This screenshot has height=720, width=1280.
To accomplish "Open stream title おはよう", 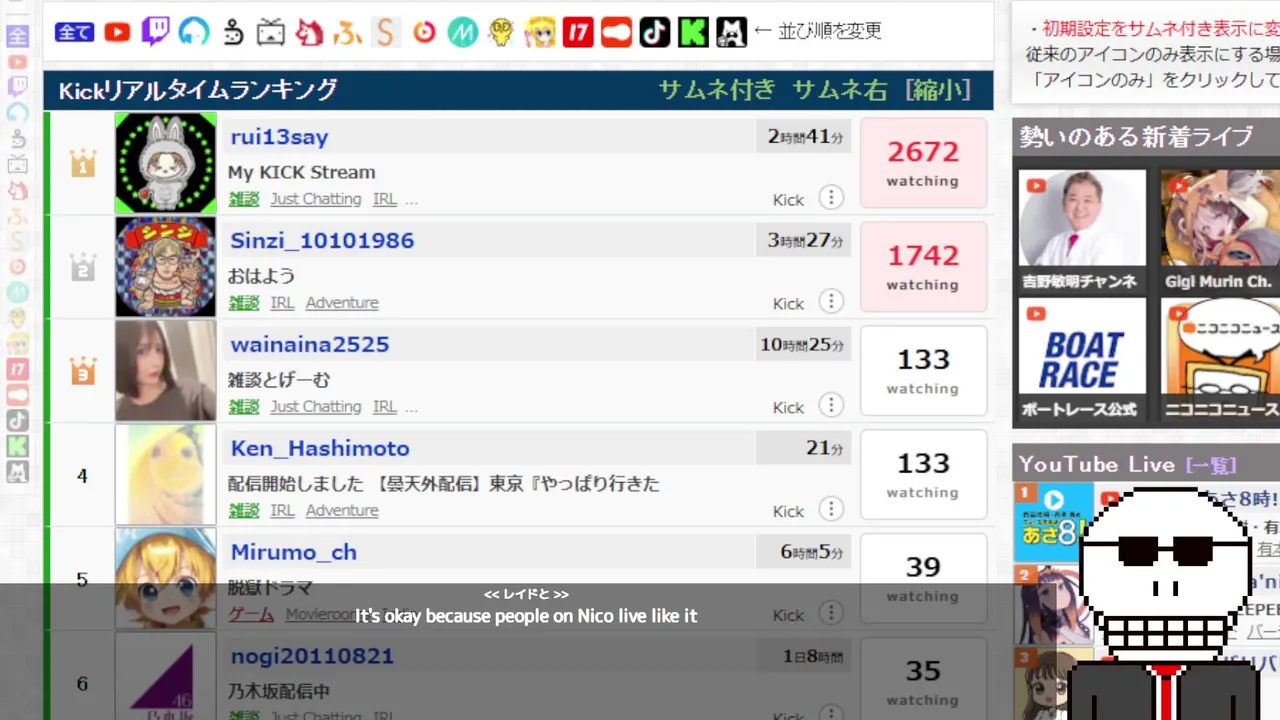I will [x=261, y=276].
